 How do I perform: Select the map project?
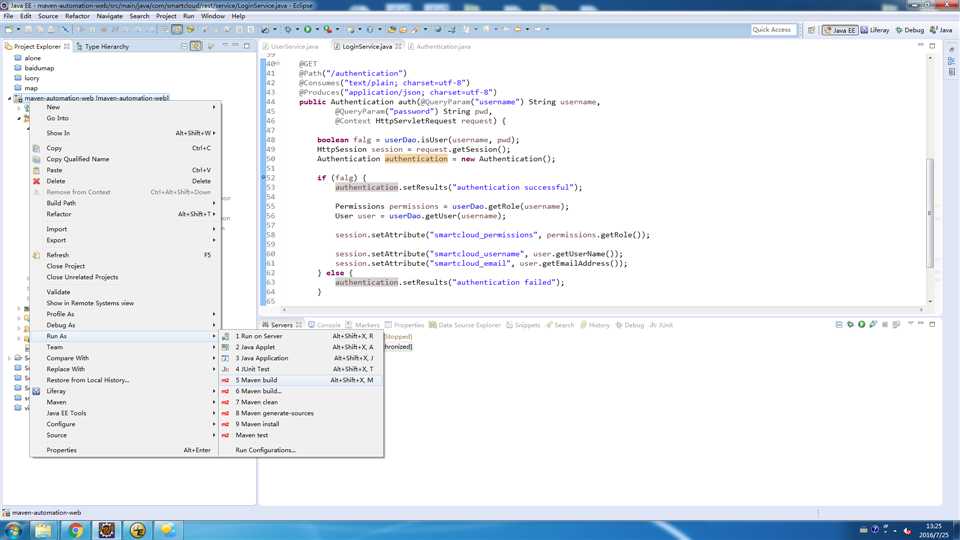pyautogui.click(x=31, y=88)
